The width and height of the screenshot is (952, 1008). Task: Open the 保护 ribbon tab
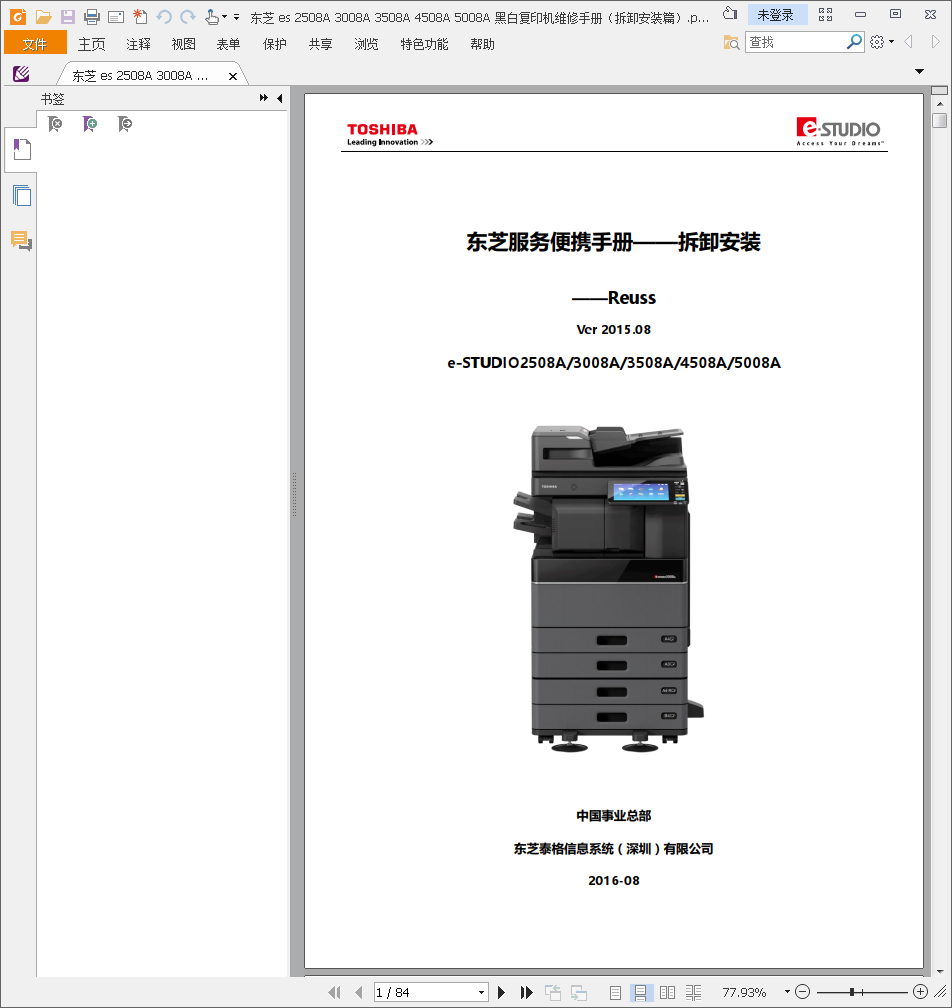coord(274,44)
